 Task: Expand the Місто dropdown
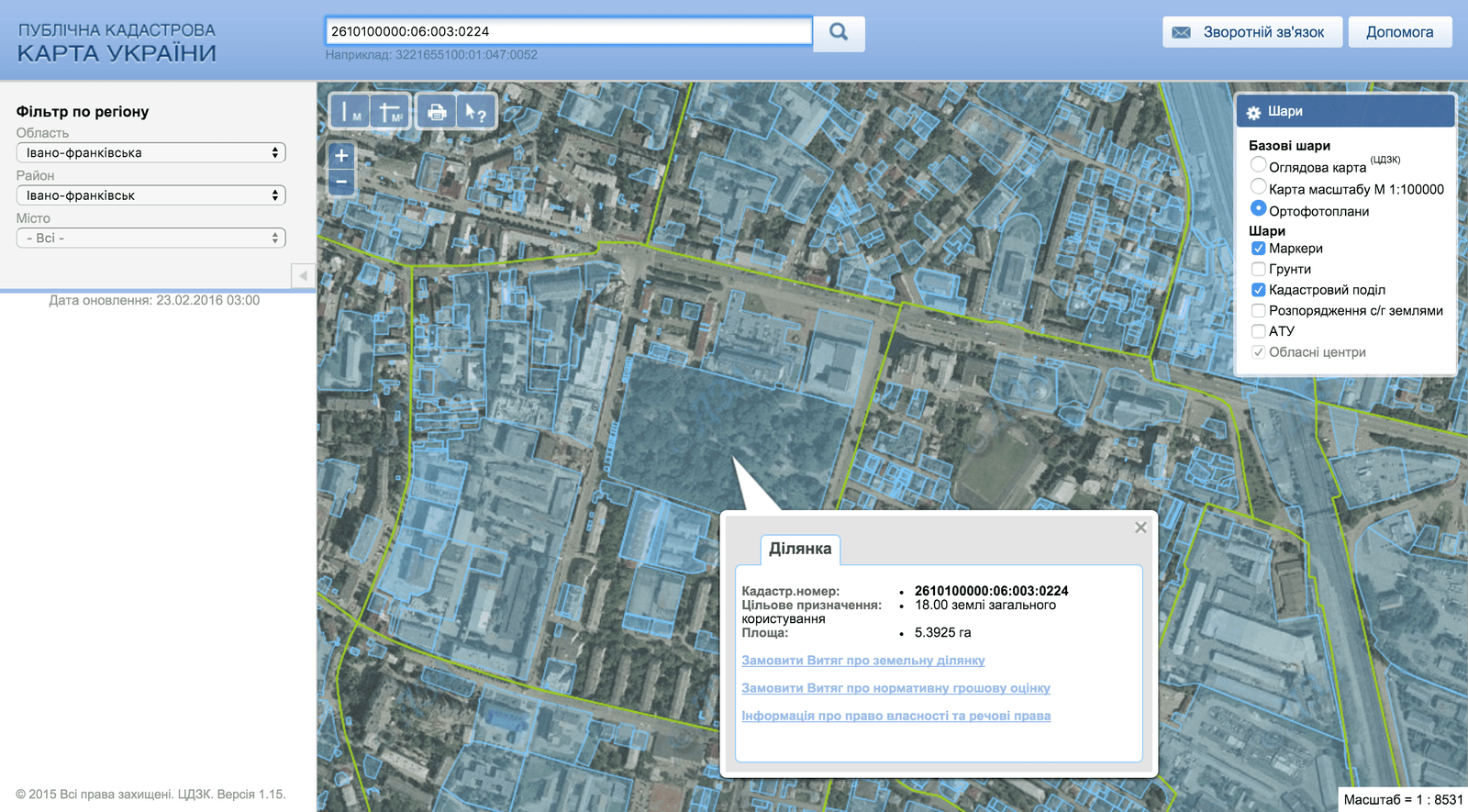coord(151,239)
